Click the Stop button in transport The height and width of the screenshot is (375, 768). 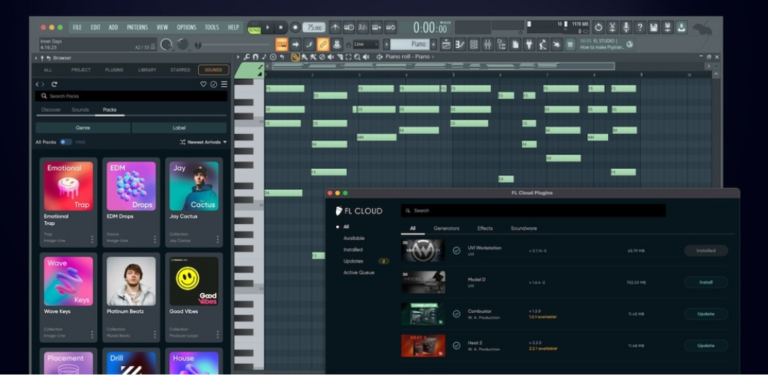pos(281,27)
